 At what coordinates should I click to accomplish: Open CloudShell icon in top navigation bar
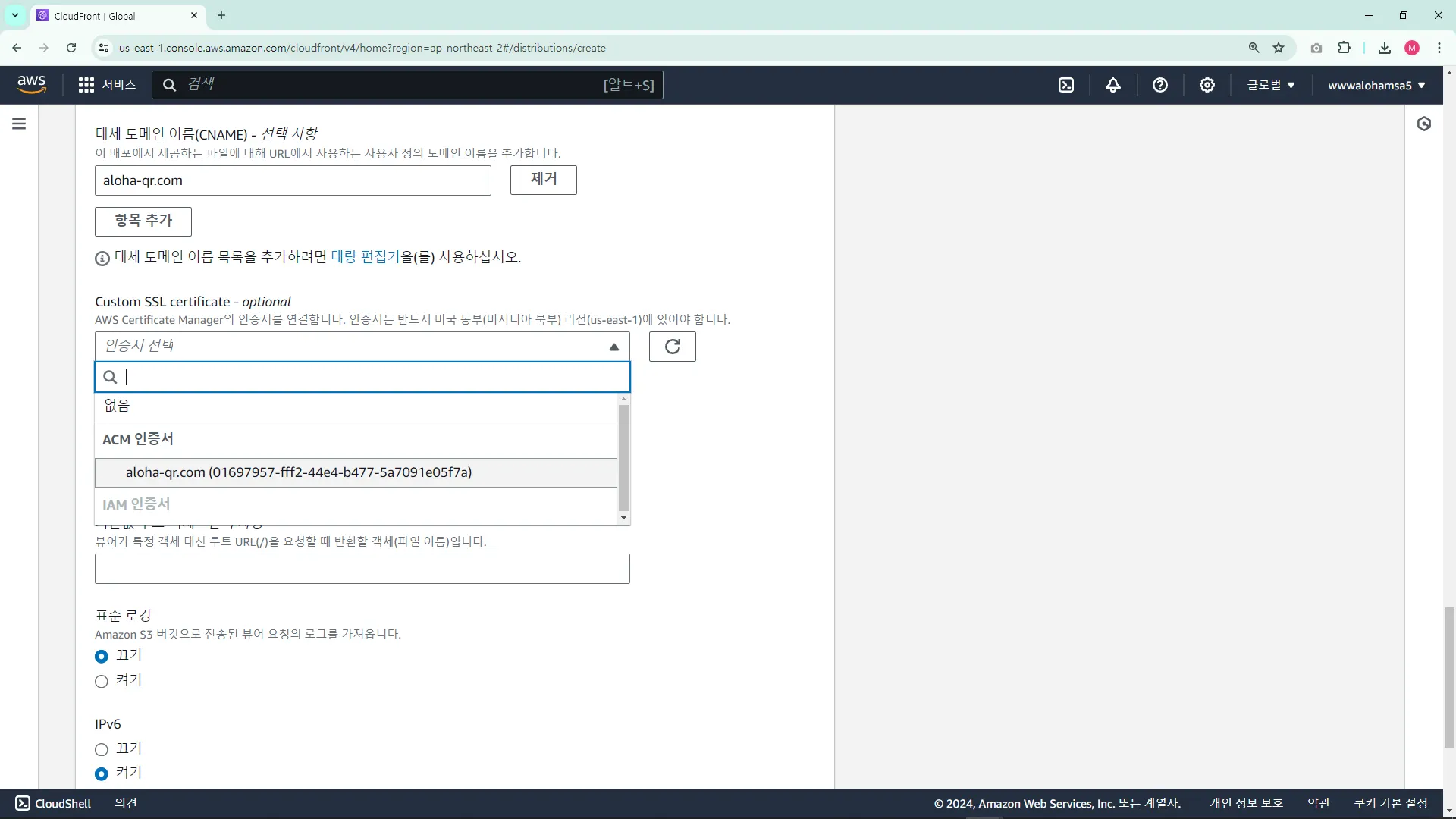1066,85
